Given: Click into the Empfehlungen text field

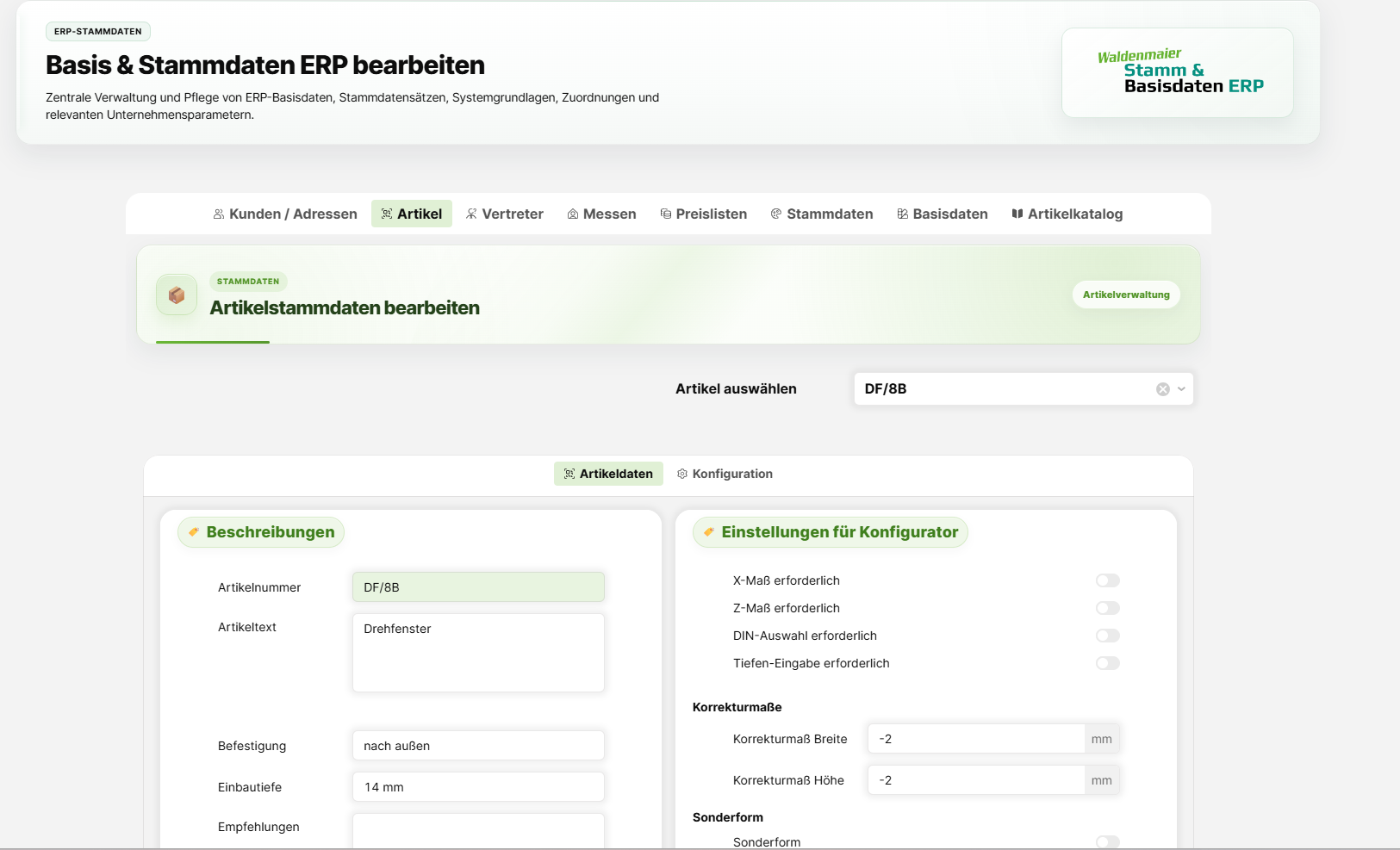Looking at the screenshot, I should (478, 830).
